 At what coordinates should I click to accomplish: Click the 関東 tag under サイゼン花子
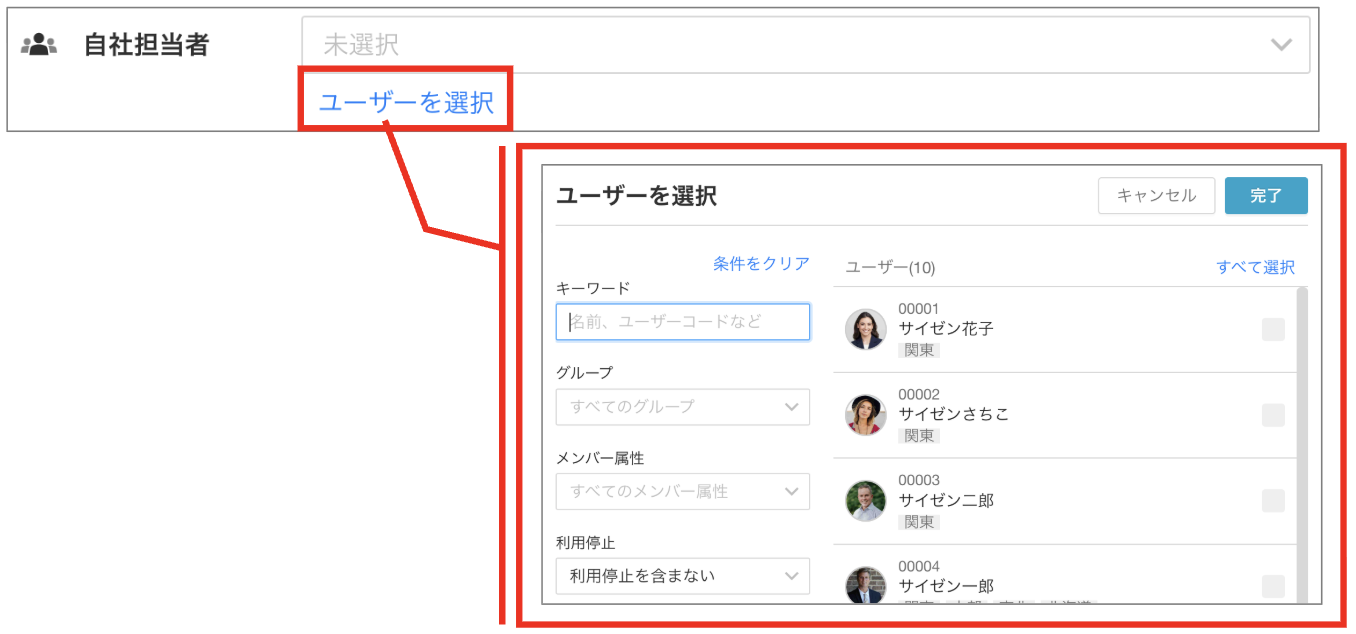point(919,350)
